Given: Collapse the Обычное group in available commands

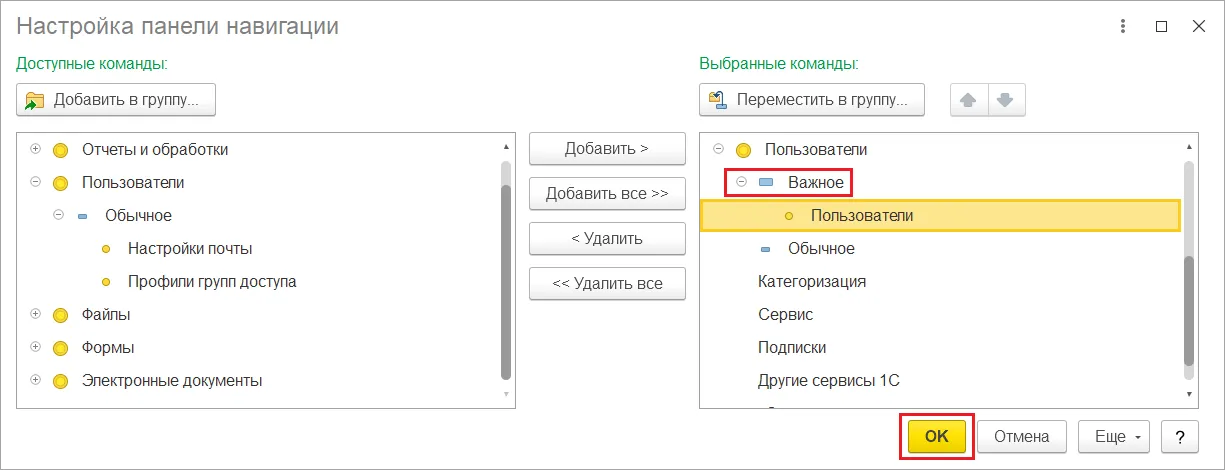Looking at the screenshot, I should pos(59,215).
